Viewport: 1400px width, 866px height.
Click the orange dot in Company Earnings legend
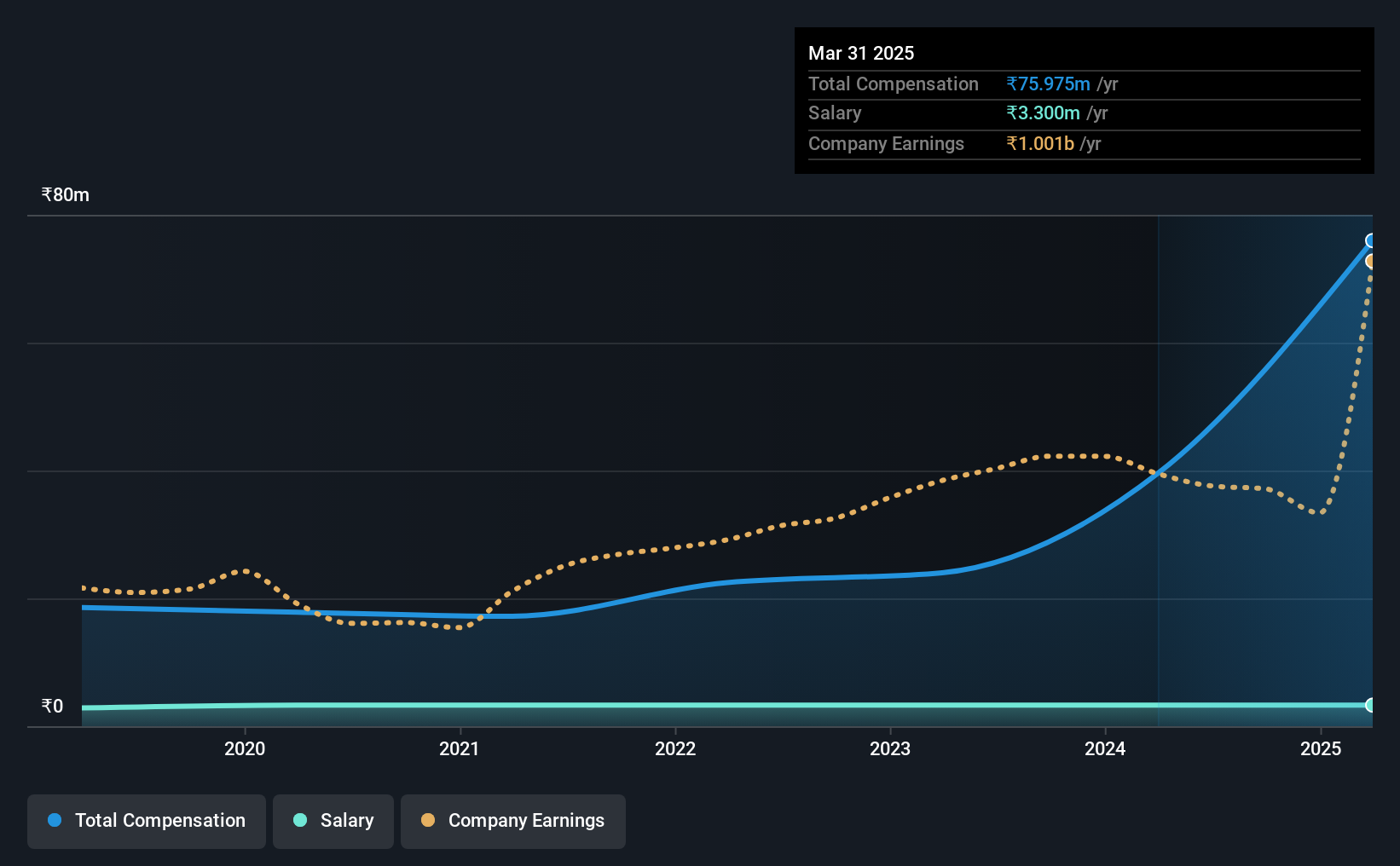pos(428,820)
